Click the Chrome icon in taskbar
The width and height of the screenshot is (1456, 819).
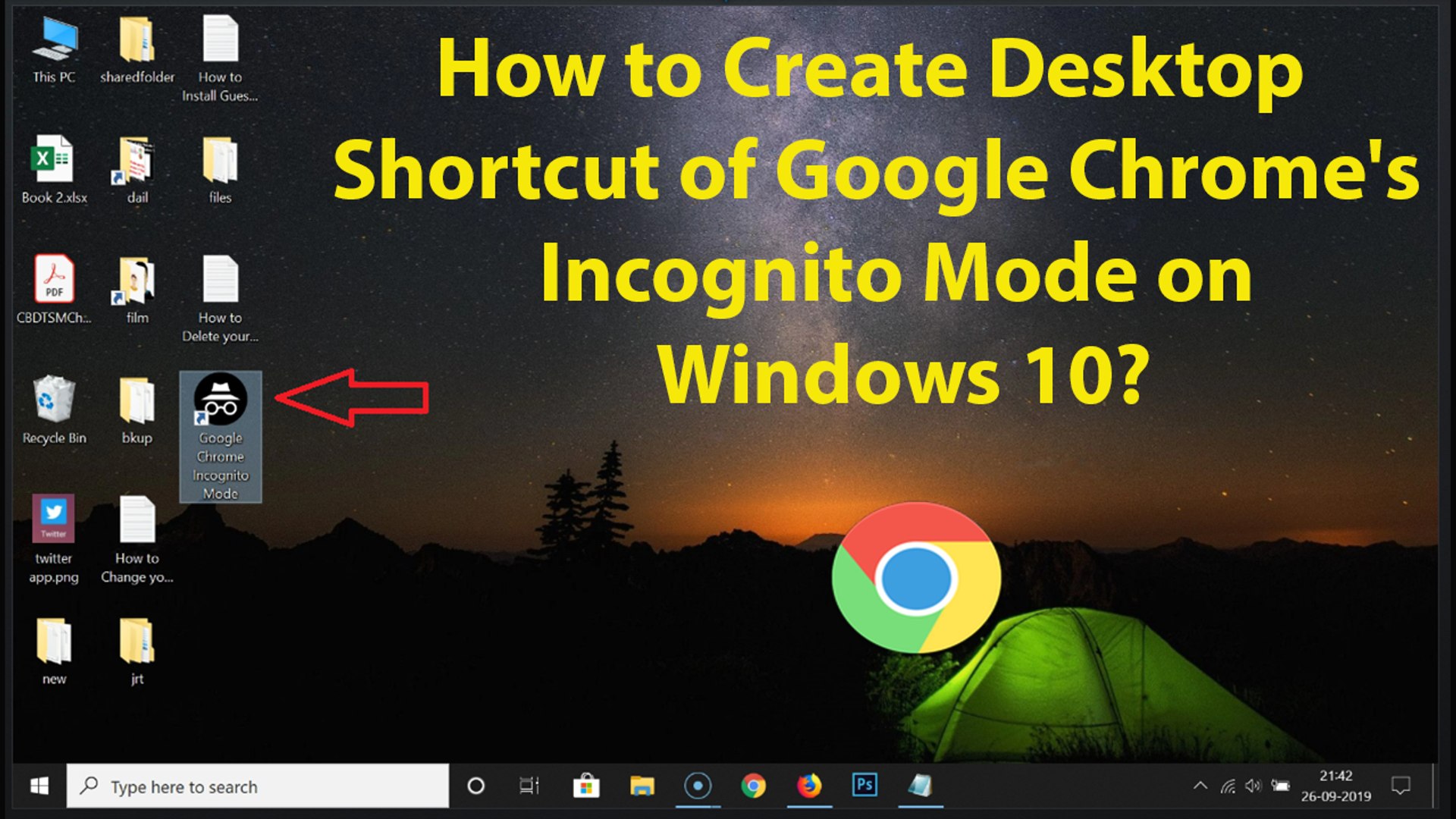tap(753, 786)
